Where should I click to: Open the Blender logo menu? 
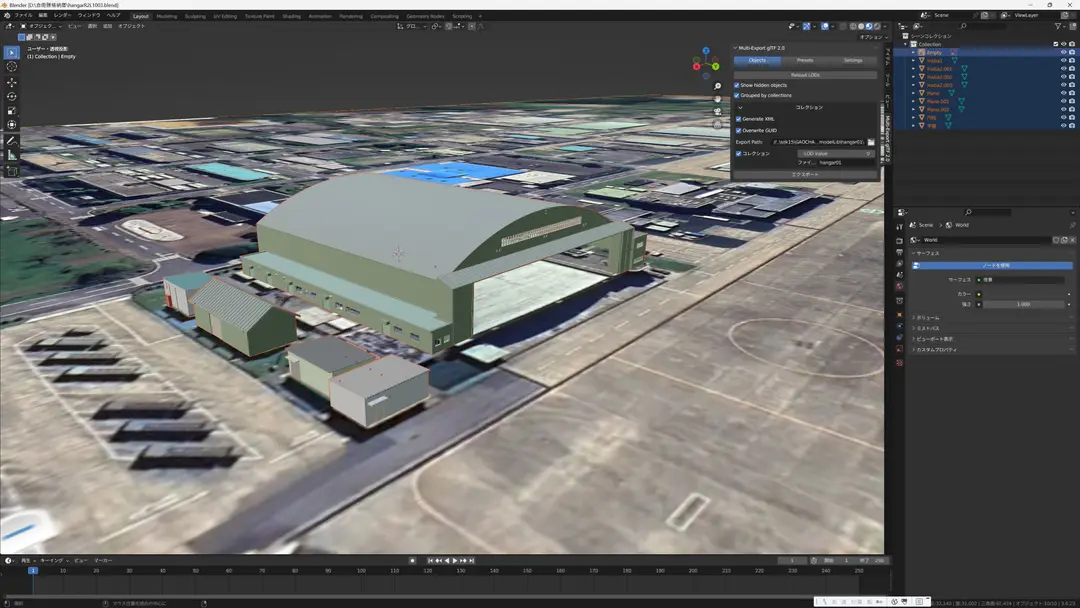tap(7, 15)
